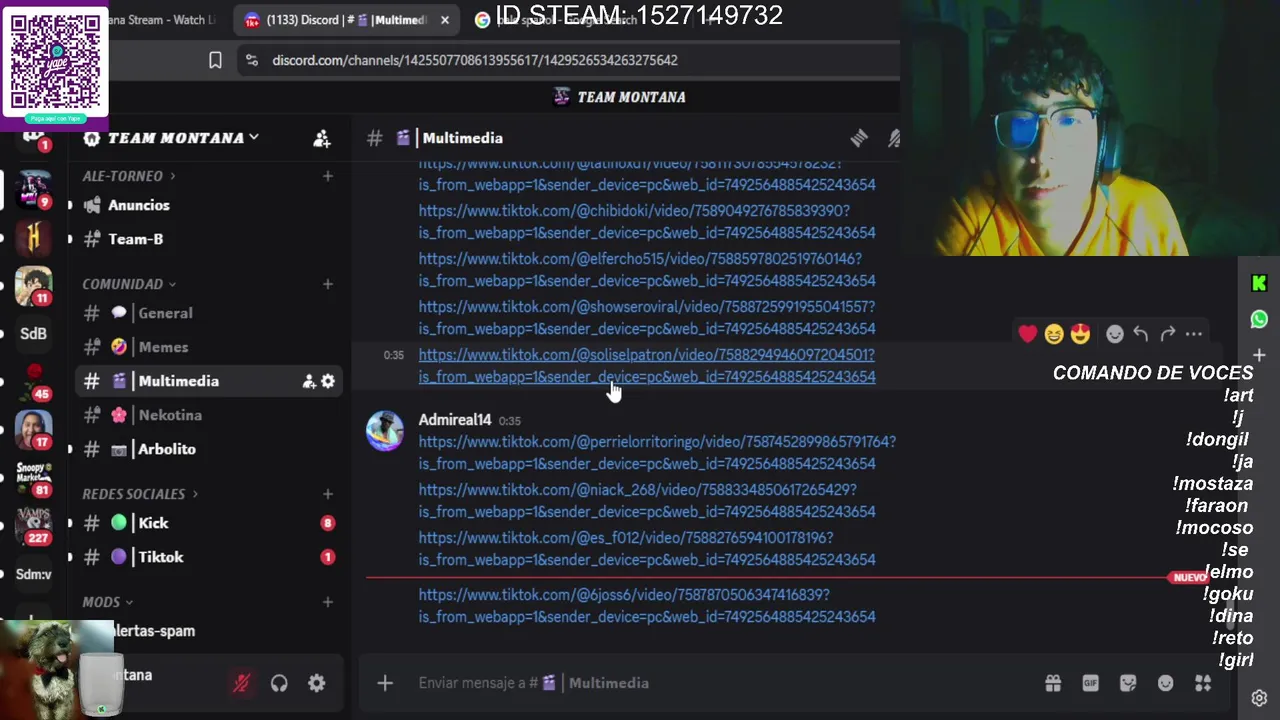1280x720 pixels.
Task: Click the browser bookmark icon
Action: (215, 61)
